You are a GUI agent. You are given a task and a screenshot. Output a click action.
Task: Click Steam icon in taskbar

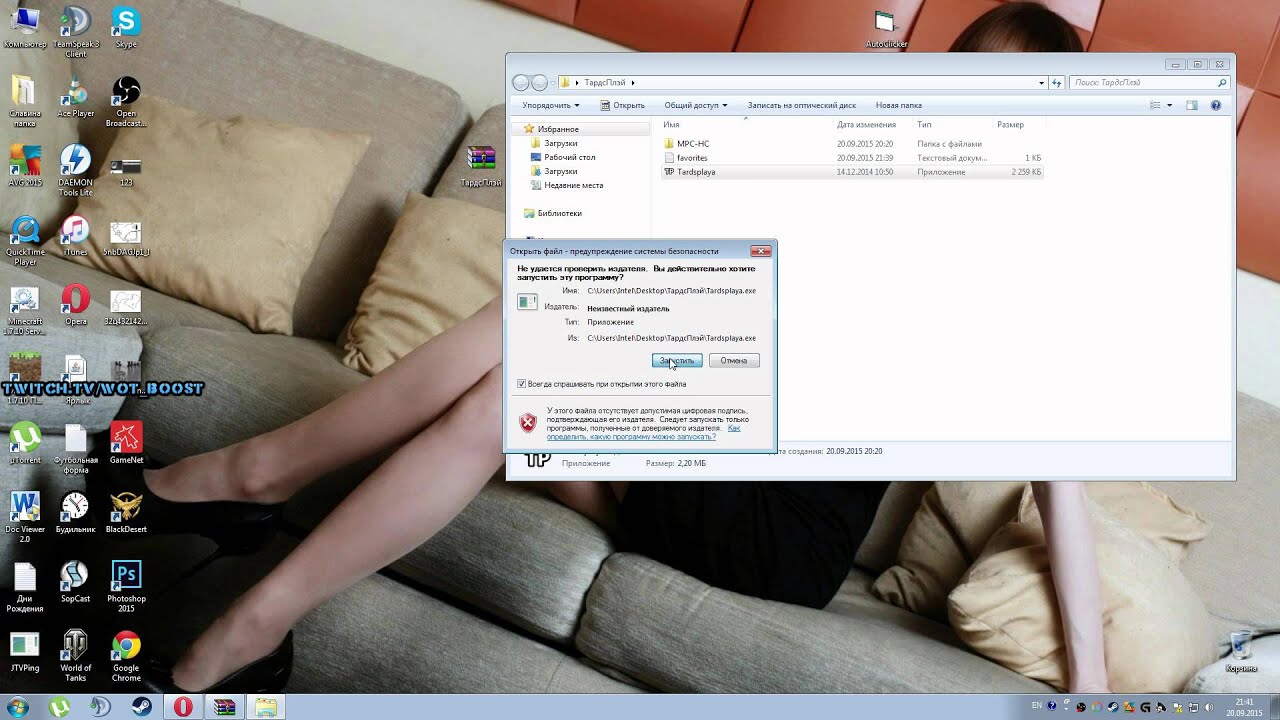coord(141,707)
